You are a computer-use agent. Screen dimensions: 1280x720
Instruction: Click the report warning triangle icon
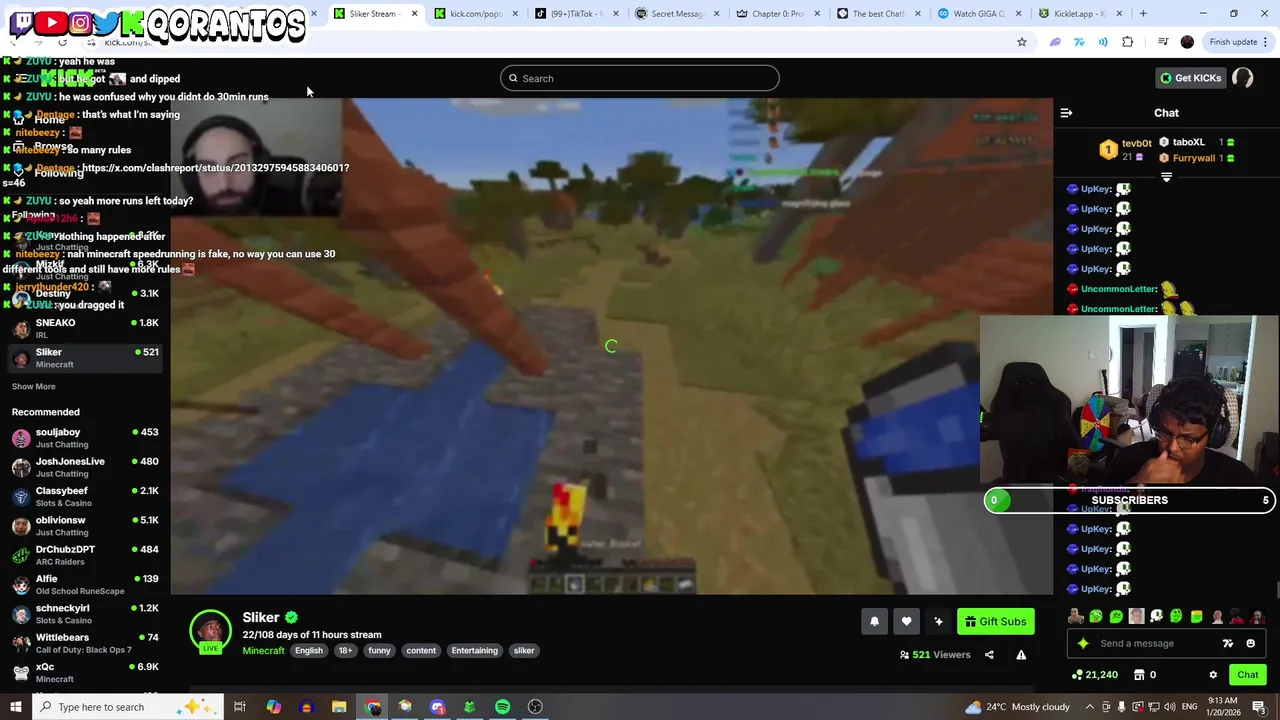click(1021, 655)
